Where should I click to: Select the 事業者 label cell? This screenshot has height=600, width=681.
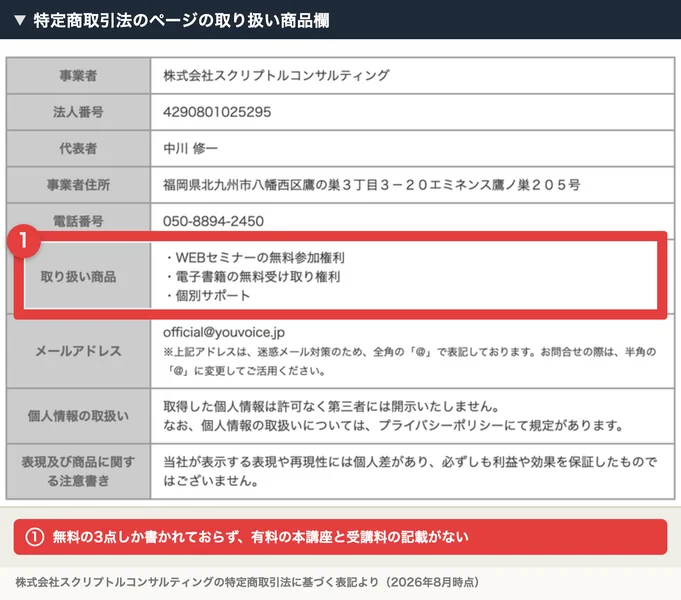tap(78, 76)
